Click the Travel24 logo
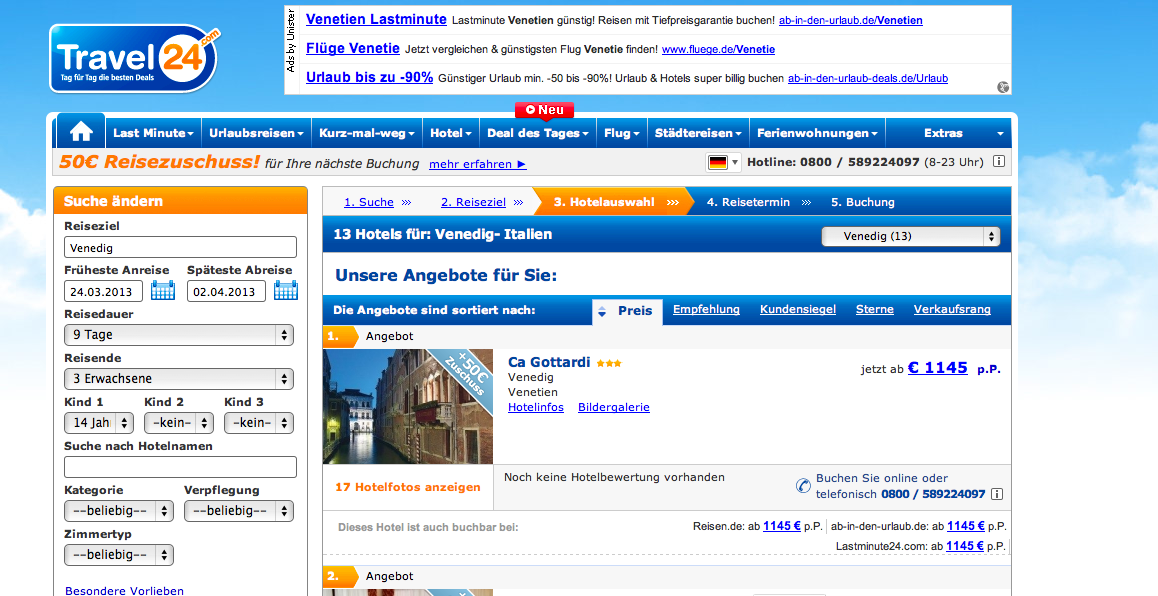The height and width of the screenshot is (596, 1158). [x=133, y=58]
